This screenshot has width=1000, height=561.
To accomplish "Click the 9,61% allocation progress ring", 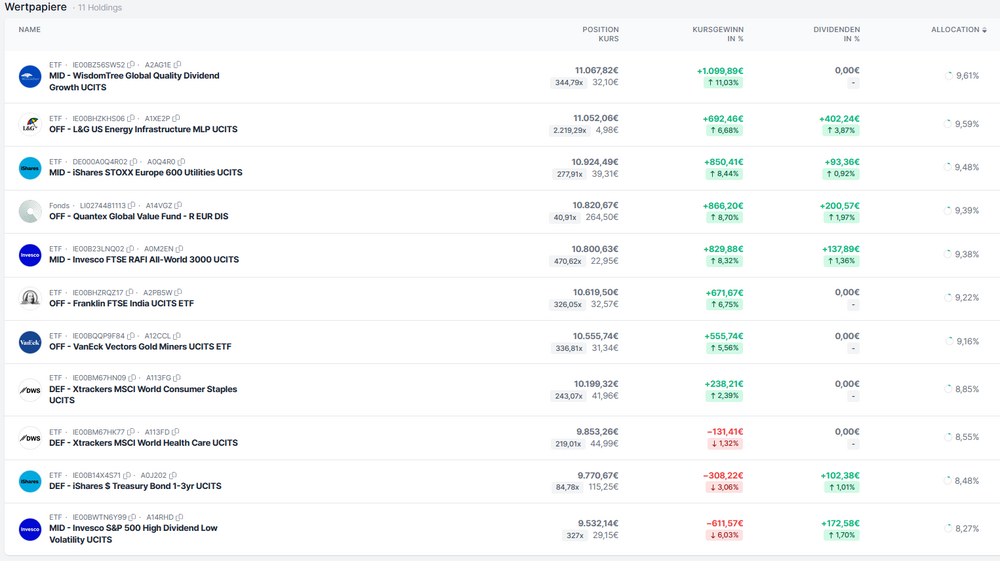I will pyautogui.click(x=948, y=75).
